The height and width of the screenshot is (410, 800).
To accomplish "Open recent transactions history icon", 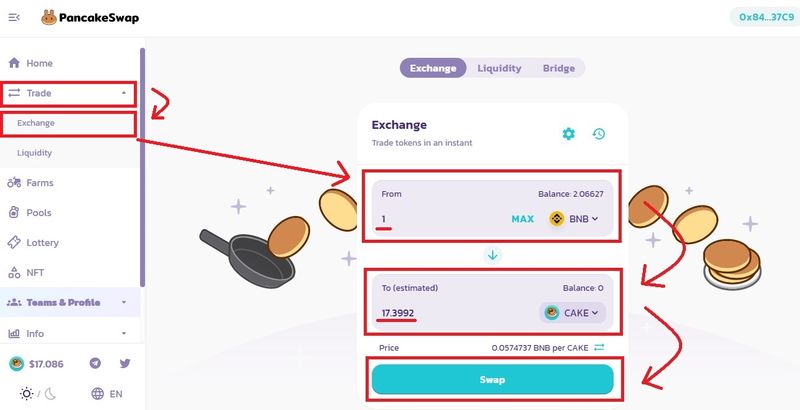I will 598,134.
